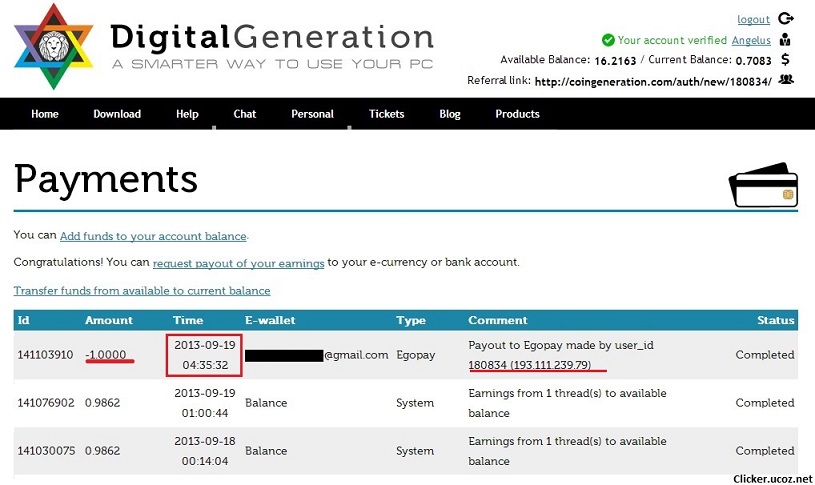Click the 2013-09-18 00:14:04 time cell
Viewport: 815px width, 485px height.
click(x=205, y=451)
